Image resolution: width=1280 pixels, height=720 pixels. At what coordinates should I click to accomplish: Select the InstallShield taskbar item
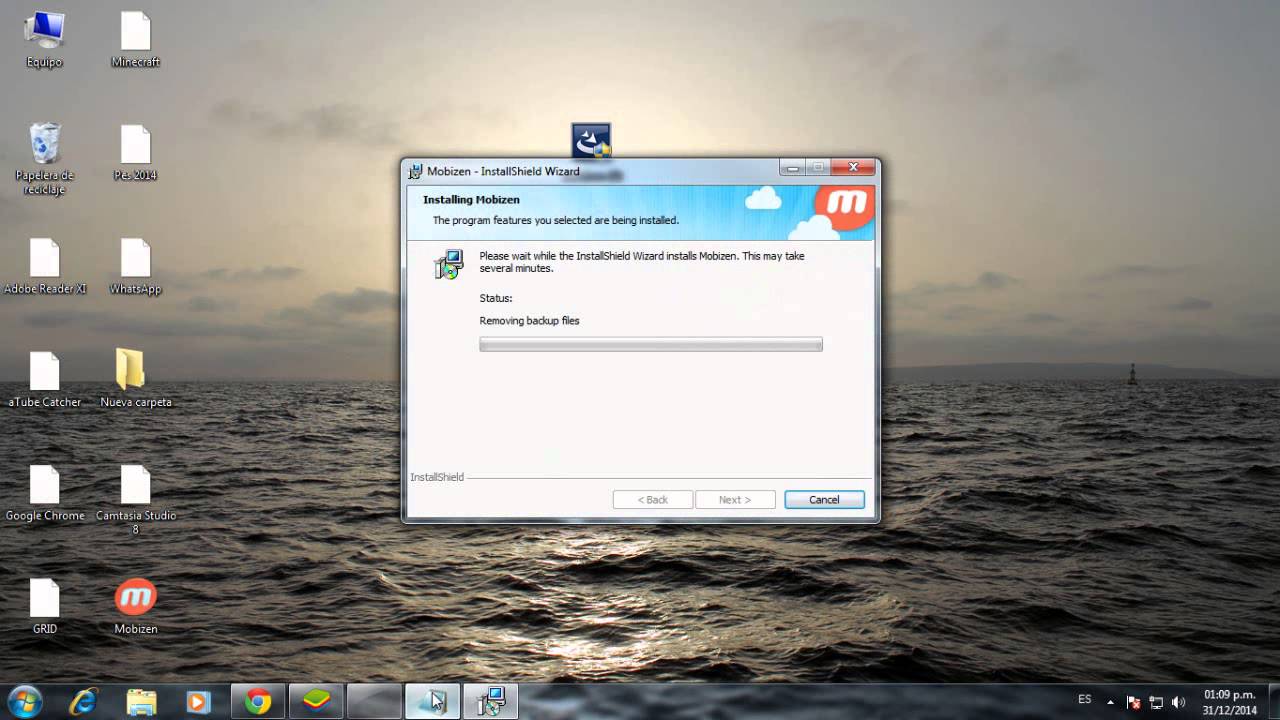(x=490, y=702)
